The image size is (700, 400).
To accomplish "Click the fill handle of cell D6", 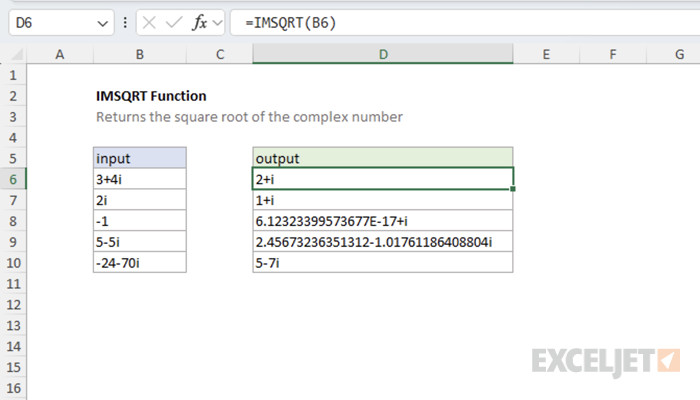I will point(513,189).
